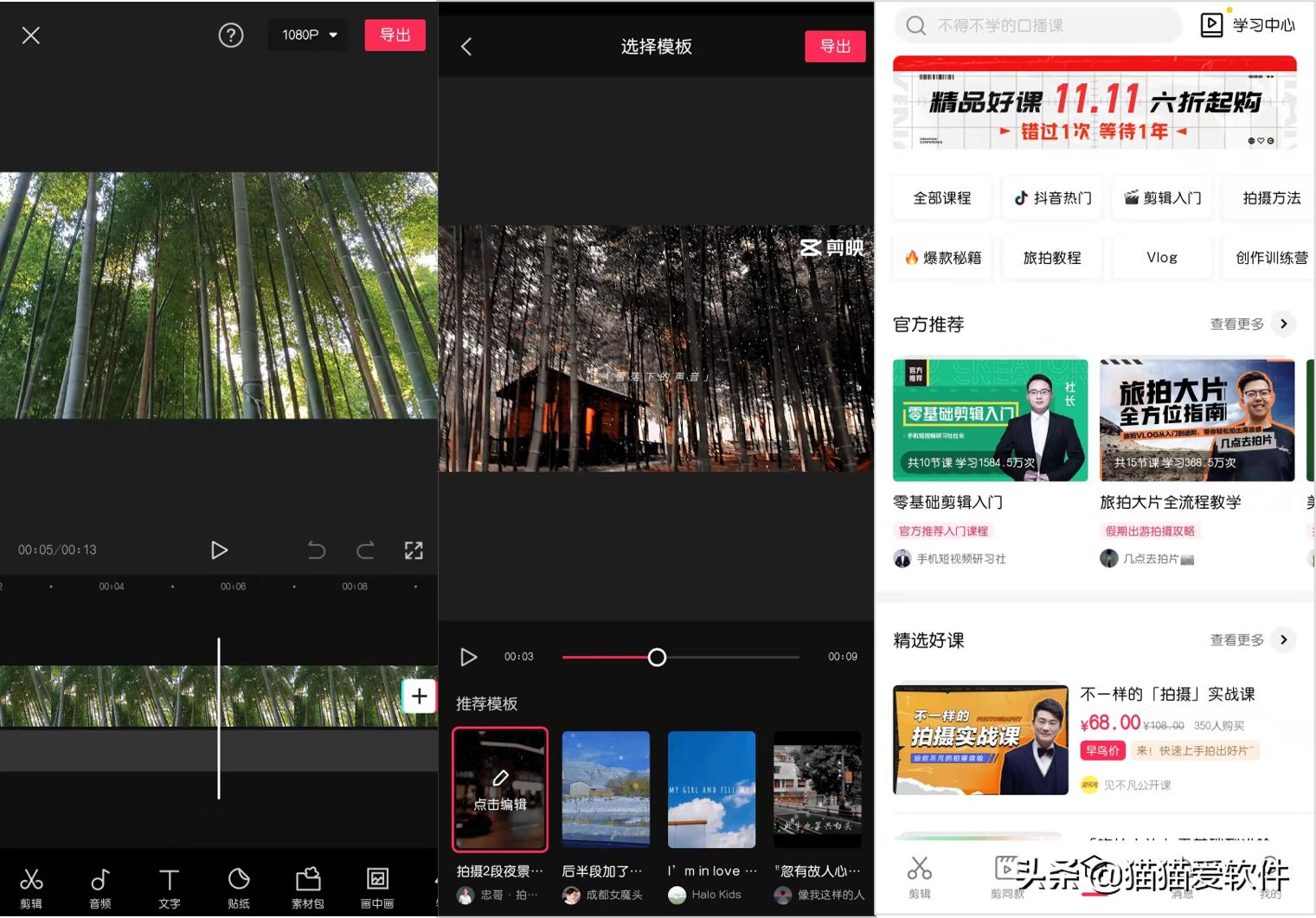Open the 素材包 material pack tool
Viewport: 1316px width, 918px height.
point(307,884)
